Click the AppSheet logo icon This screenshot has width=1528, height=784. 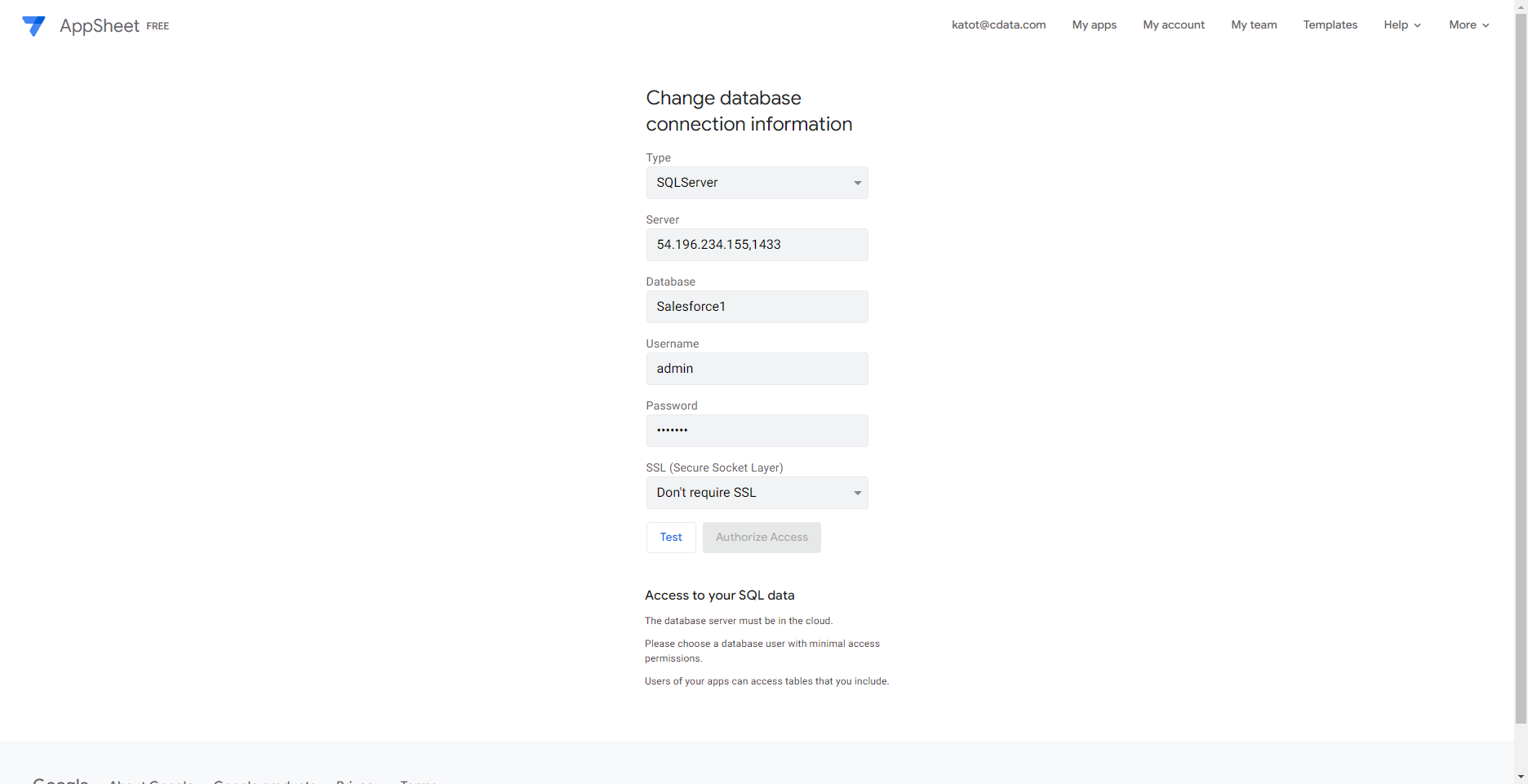33,26
